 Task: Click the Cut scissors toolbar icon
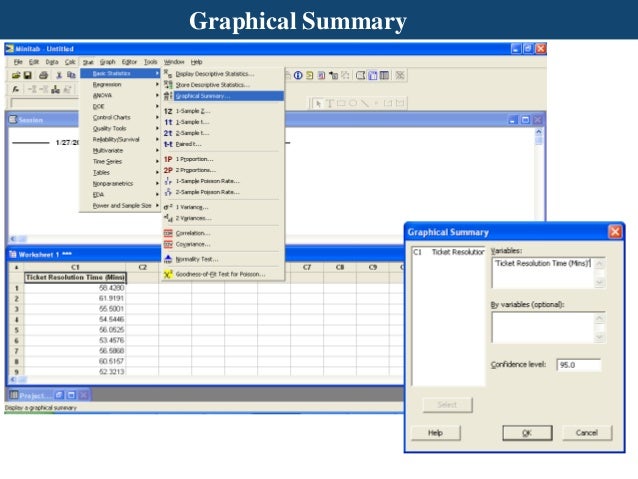(x=59, y=75)
